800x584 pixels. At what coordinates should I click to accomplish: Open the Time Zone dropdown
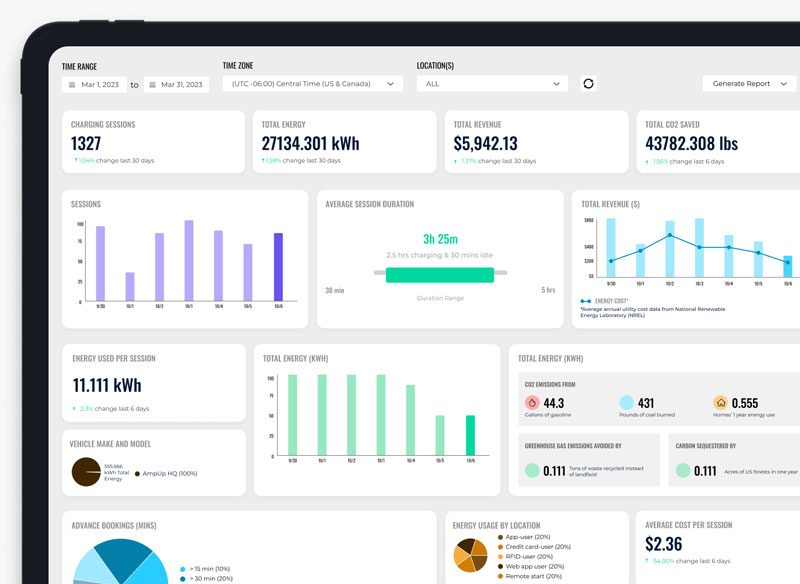(x=313, y=84)
